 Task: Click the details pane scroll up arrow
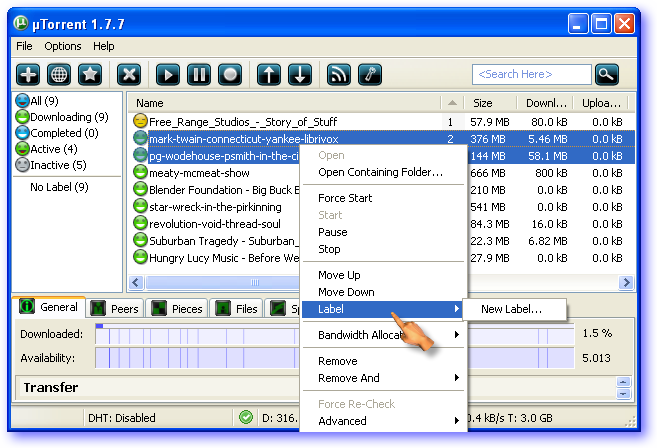pyautogui.click(x=623, y=382)
